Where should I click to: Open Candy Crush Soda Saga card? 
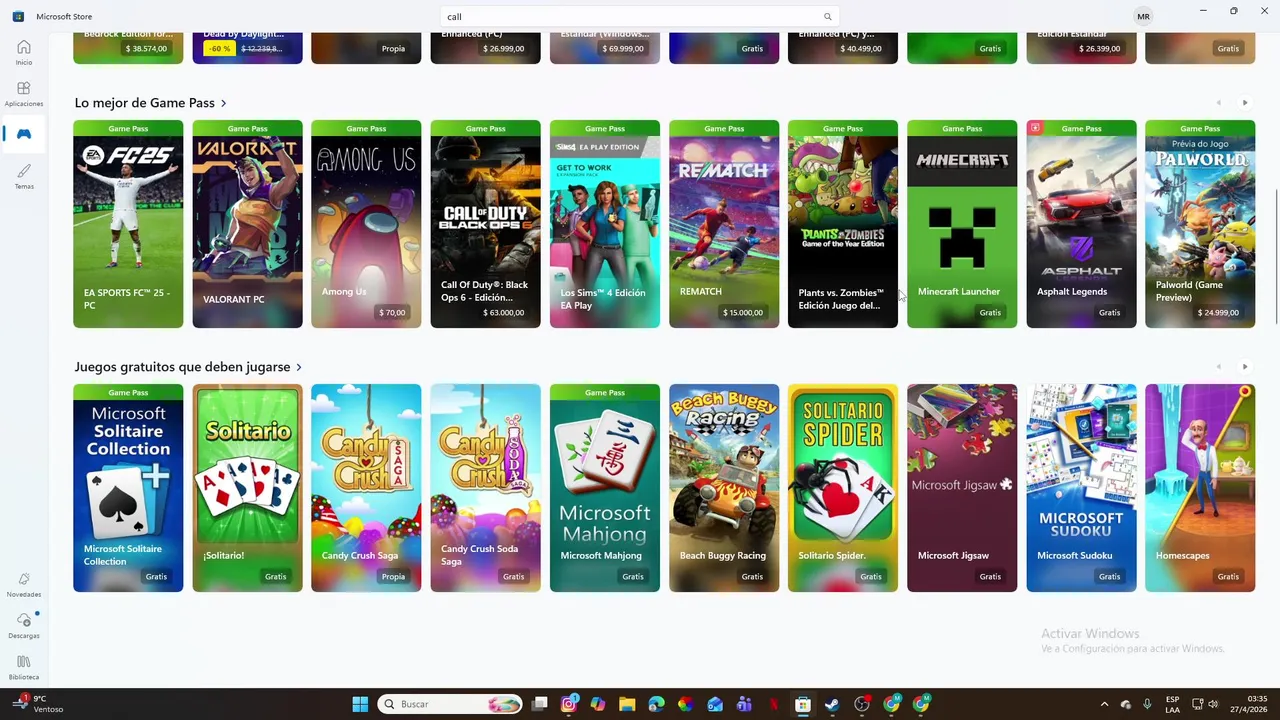click(x=485, y=488)
